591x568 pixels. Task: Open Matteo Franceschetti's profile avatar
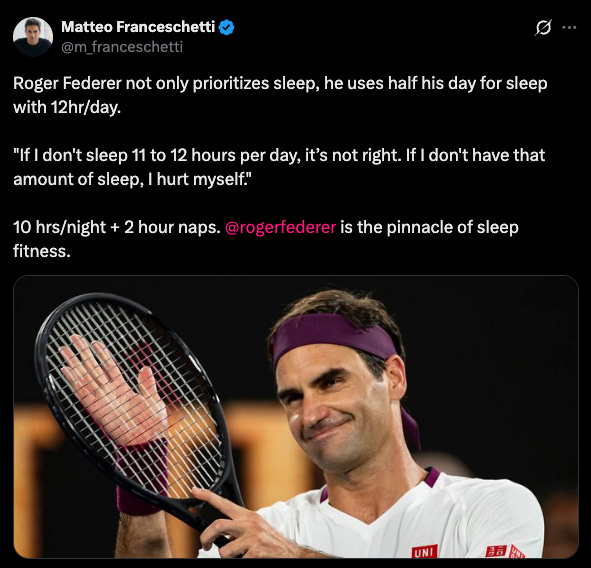pos(33,37)
